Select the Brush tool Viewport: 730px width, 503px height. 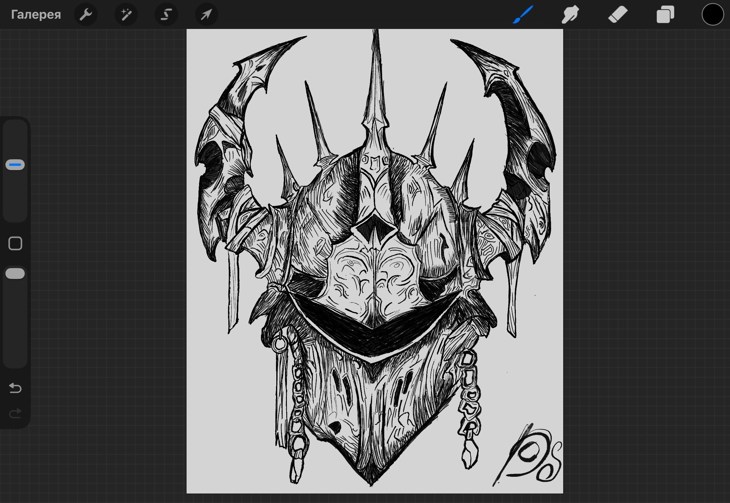tap(523, 14)
